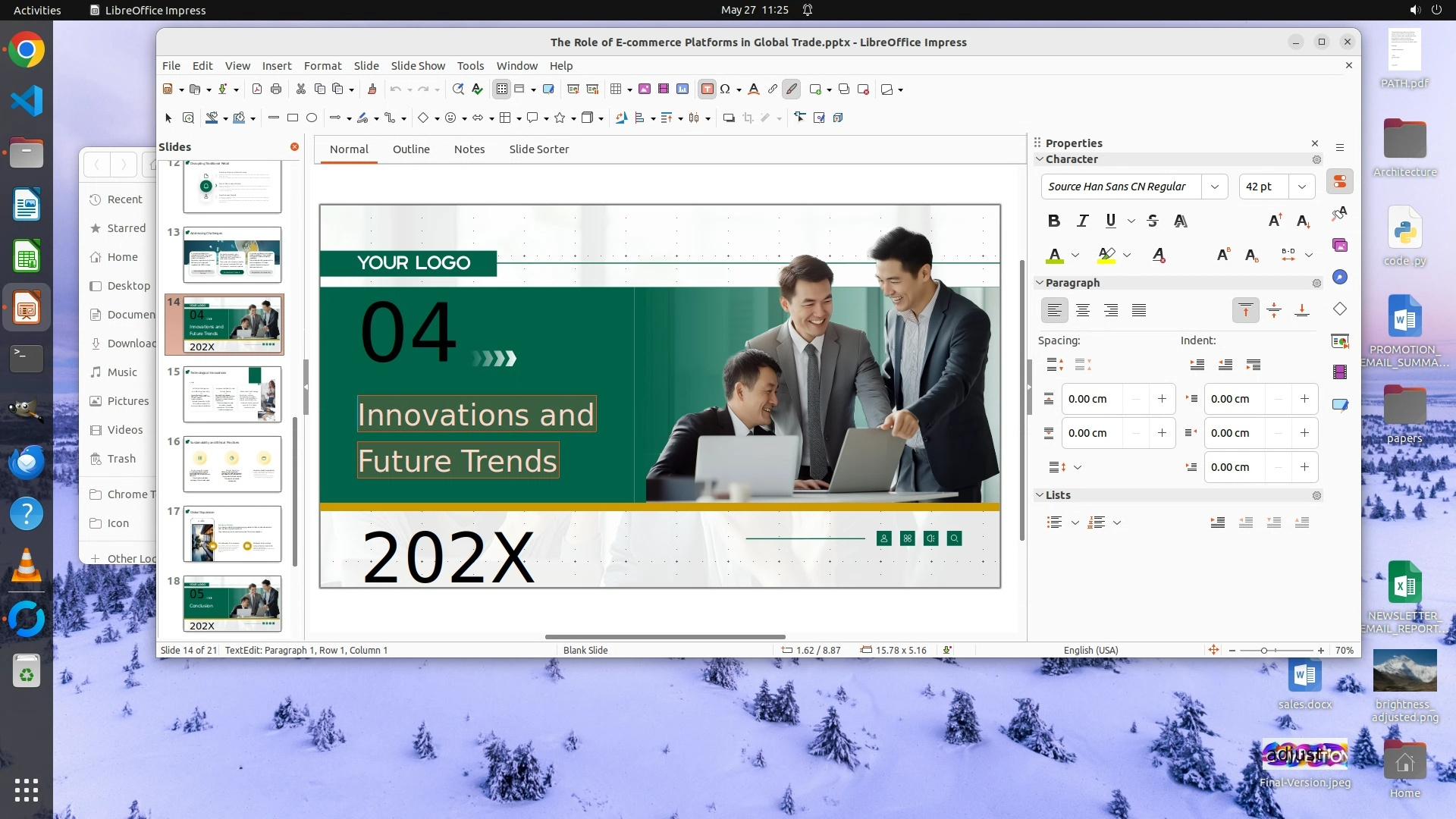The image size is (1456, 819).
Task: Select the Rectangle shape tool
Action: click(293, 118)
